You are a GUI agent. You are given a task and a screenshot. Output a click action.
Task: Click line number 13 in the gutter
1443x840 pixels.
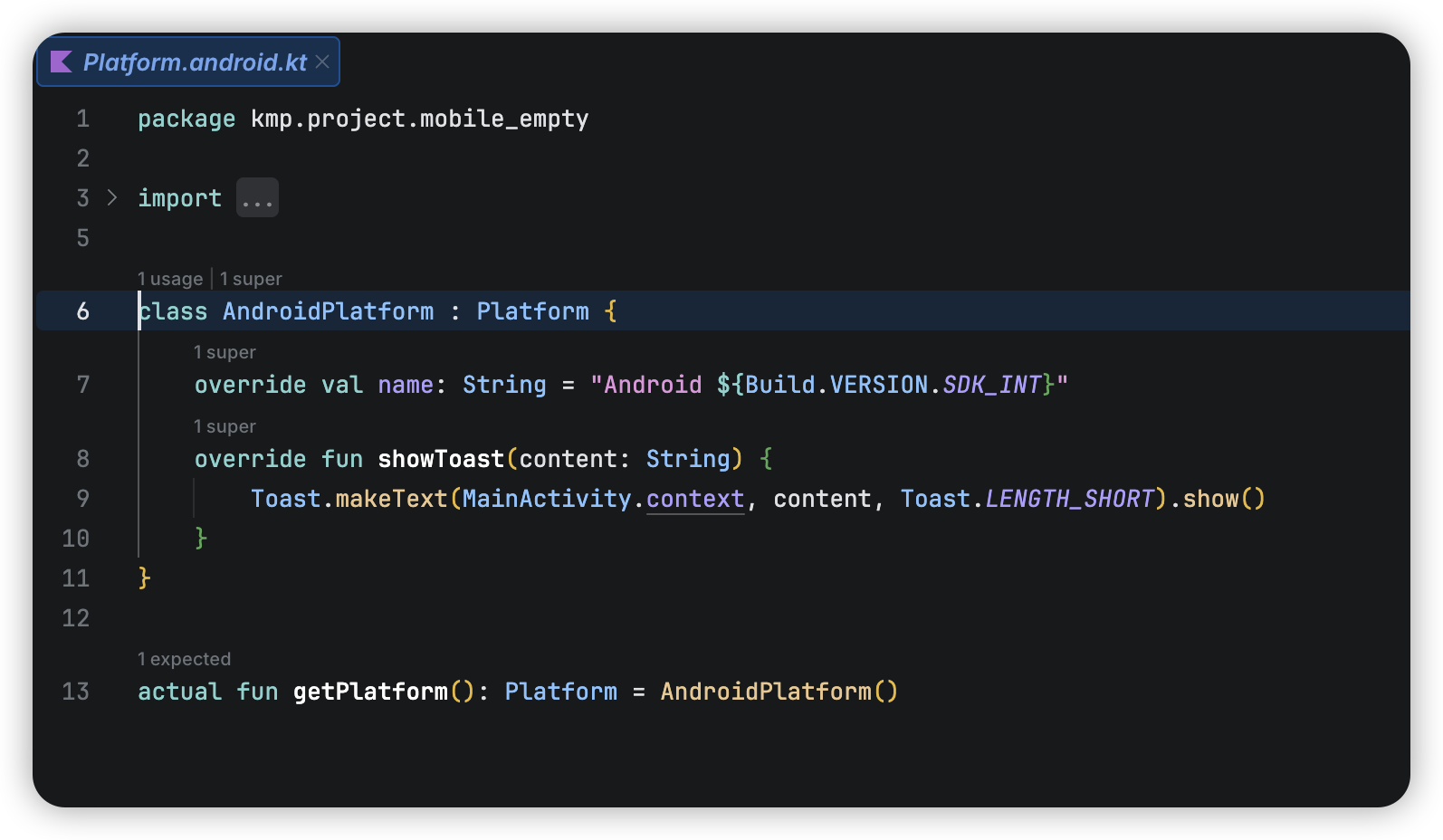[x=76, y=692]
